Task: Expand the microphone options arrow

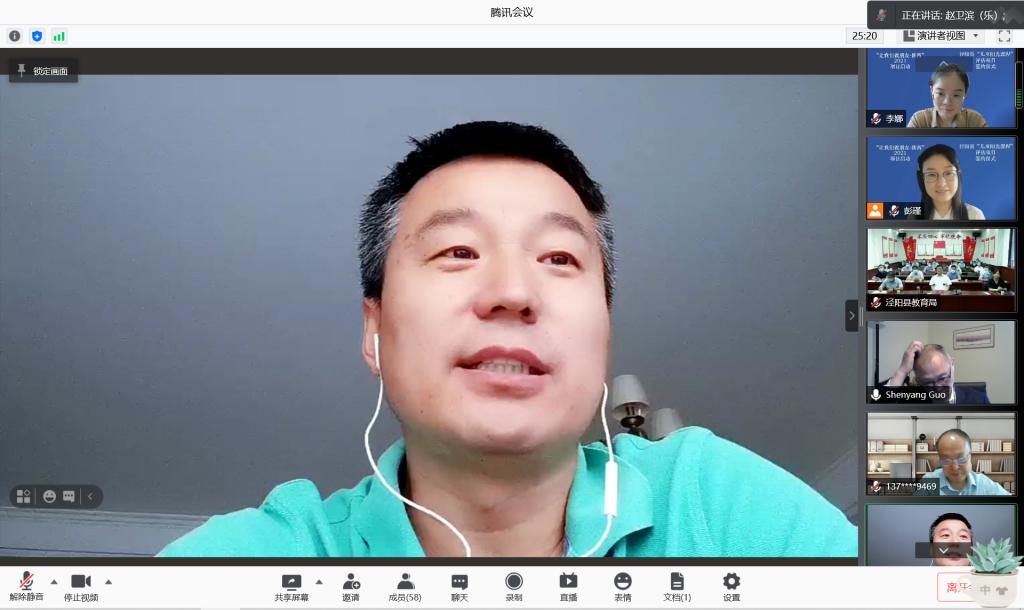Action: 54,581
